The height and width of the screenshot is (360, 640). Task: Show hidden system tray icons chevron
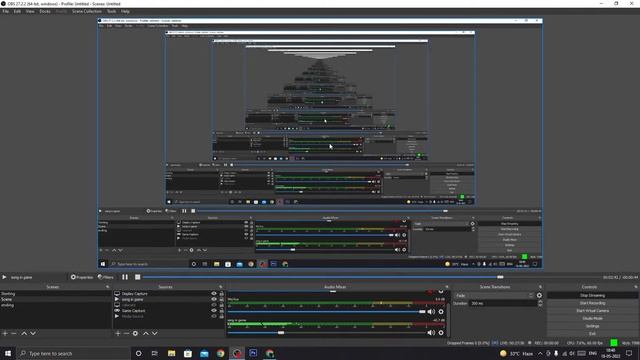(x=540, y=353)
